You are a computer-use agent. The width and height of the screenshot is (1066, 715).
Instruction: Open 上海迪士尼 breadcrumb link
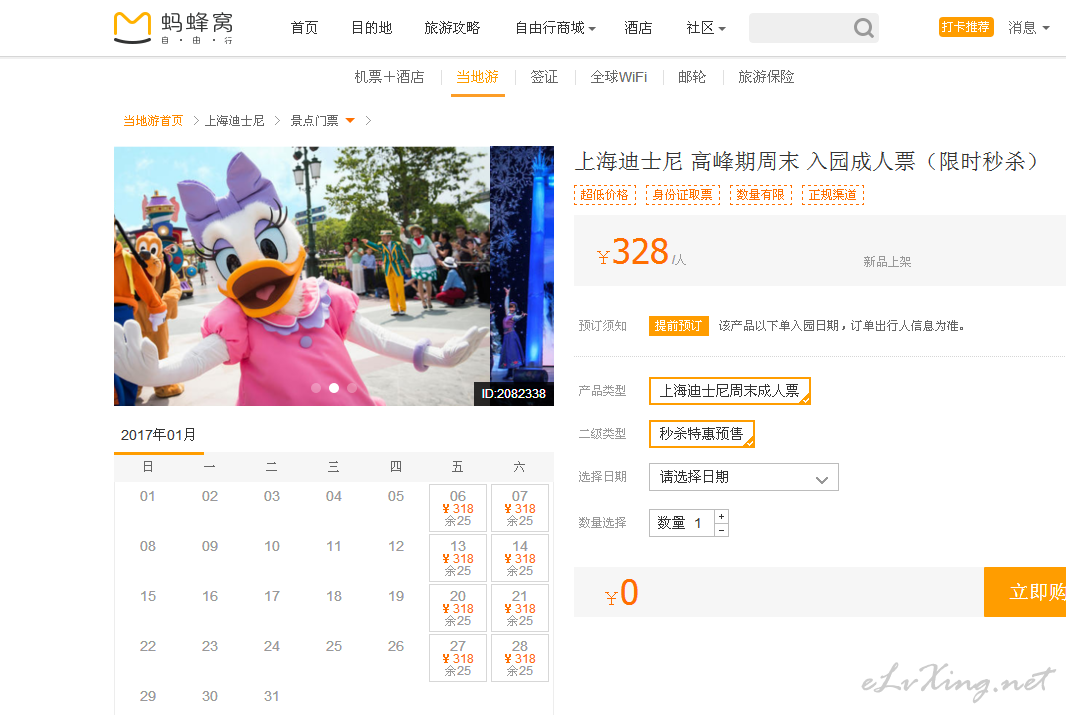pos(235,121)
